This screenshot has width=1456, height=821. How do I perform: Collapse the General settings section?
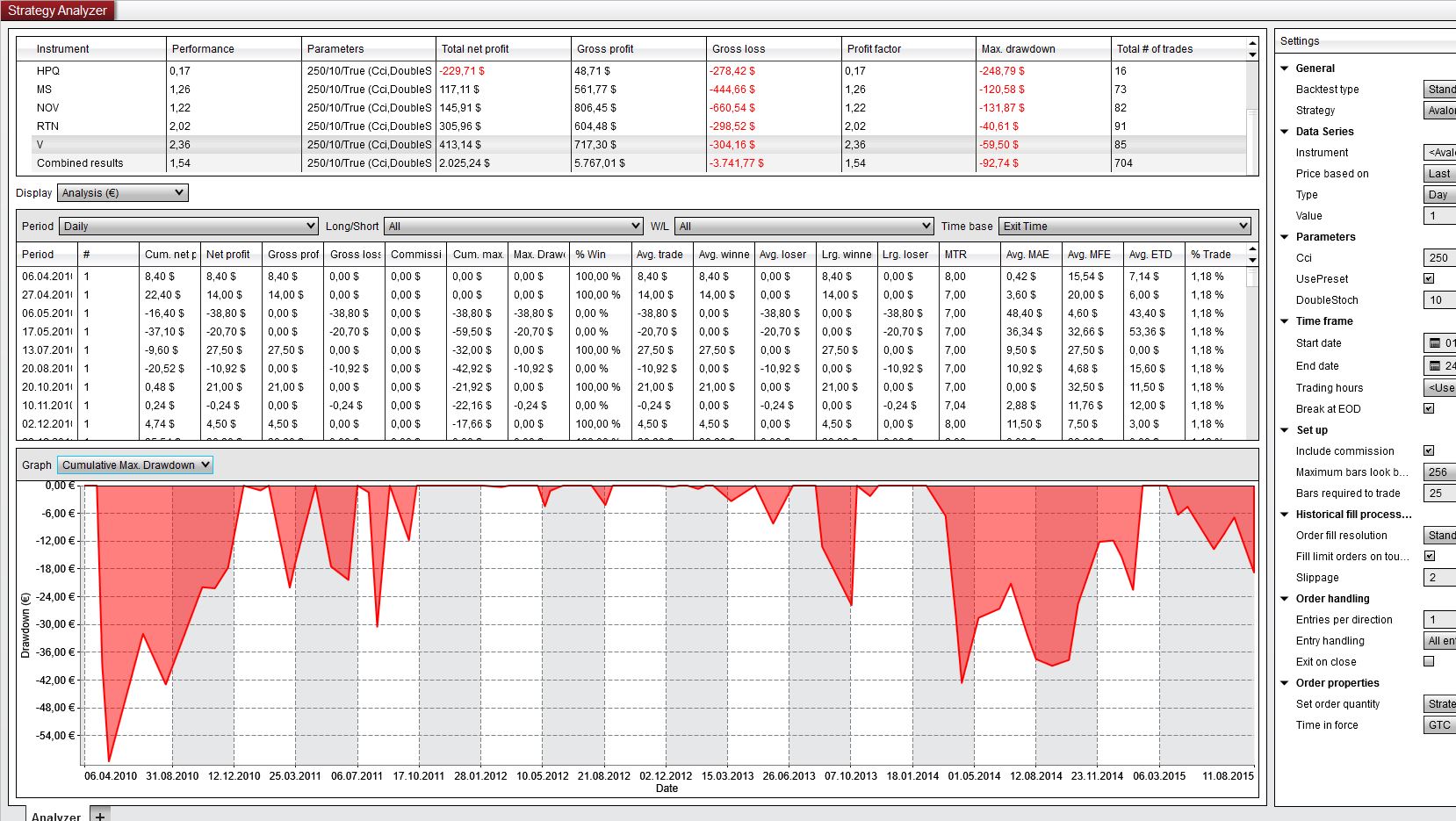coord(1285,68)
